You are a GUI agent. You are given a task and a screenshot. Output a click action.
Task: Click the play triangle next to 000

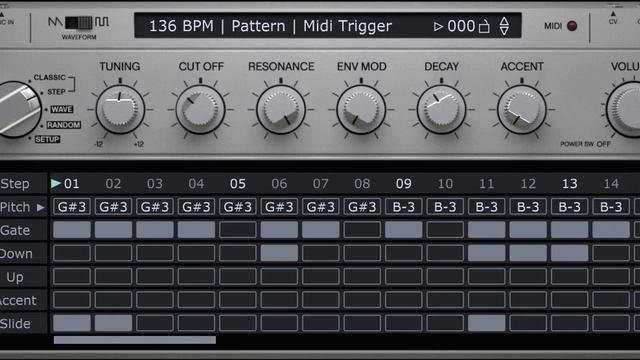point(438,27)
